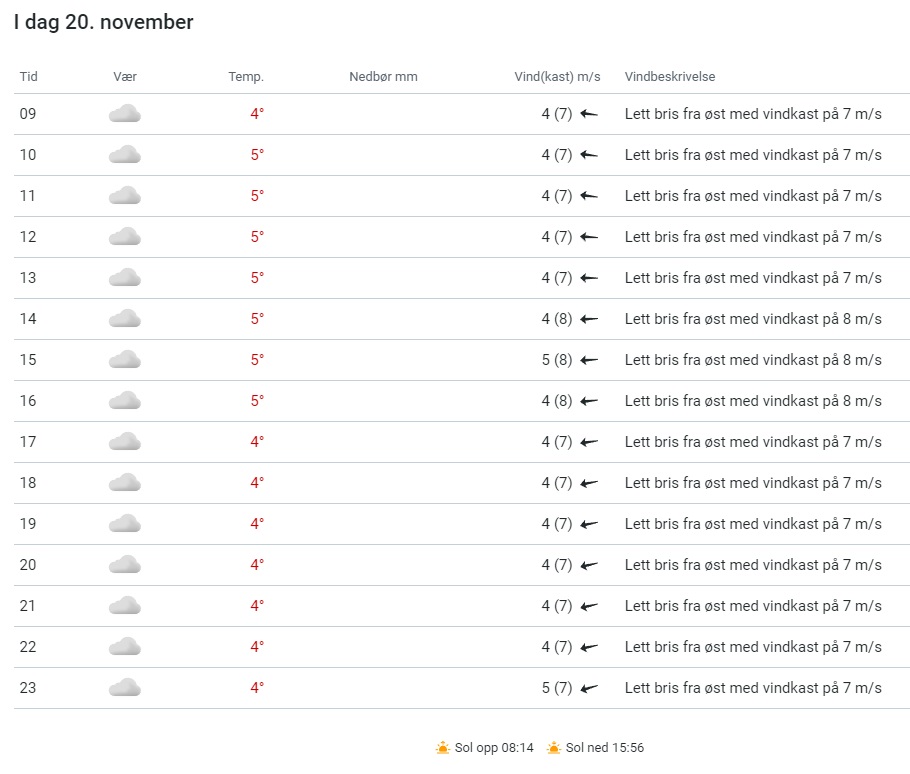The height and width of the screenshot is (774, 910).
Task: Click the cloudy weather icon at 12
Action: [x=124, y=237]
